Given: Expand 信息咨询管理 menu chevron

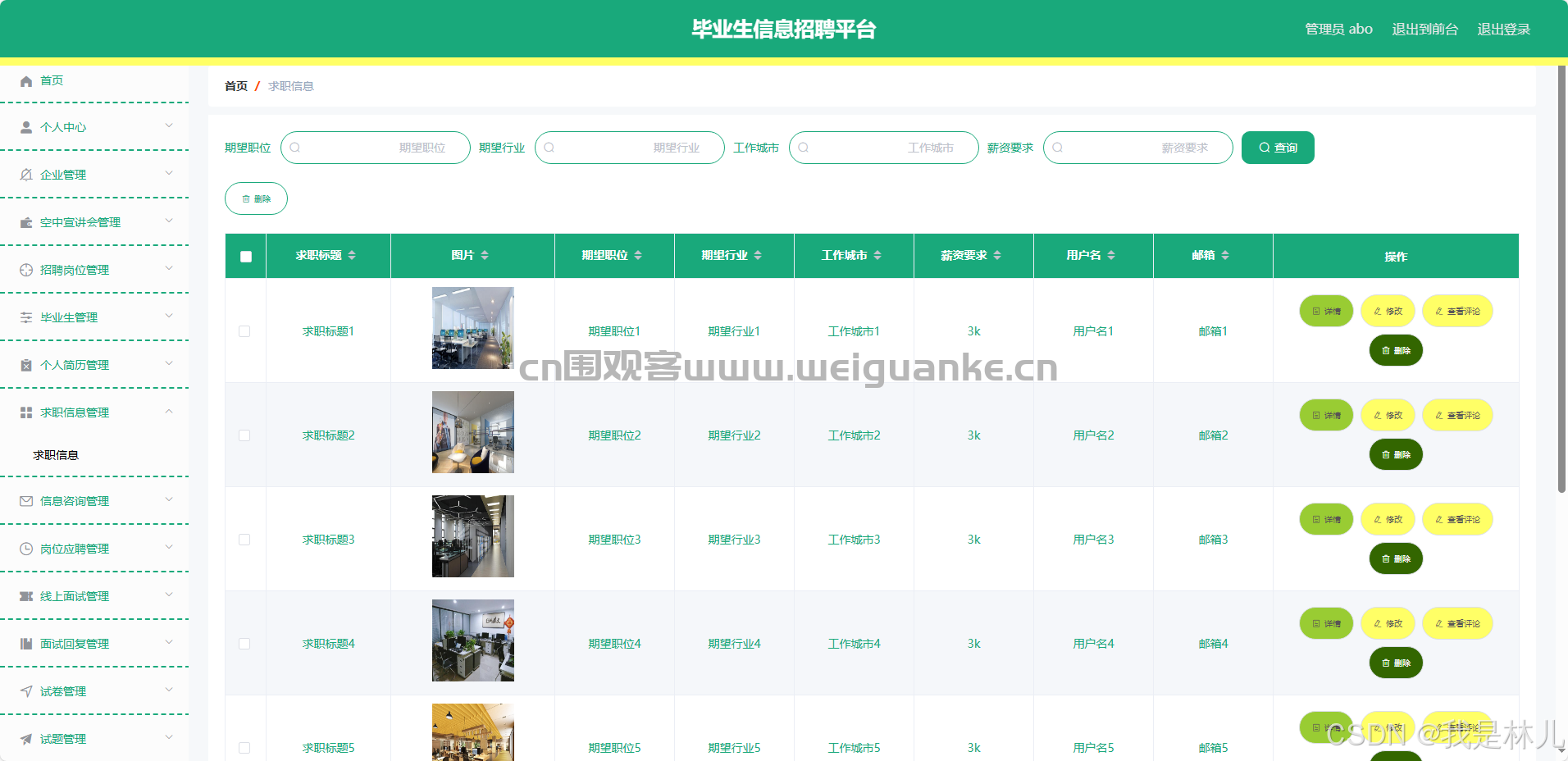Looking at the screenshot, I should pyautogui.click(x=169, y=499).
